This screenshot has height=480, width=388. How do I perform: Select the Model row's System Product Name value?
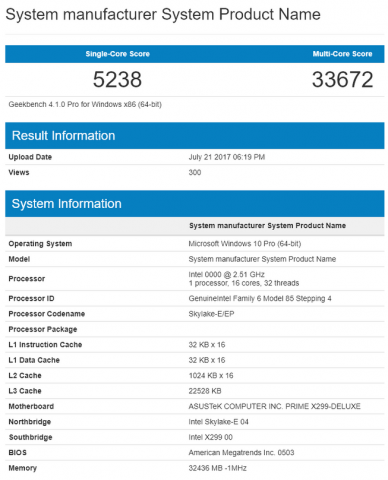262,259
